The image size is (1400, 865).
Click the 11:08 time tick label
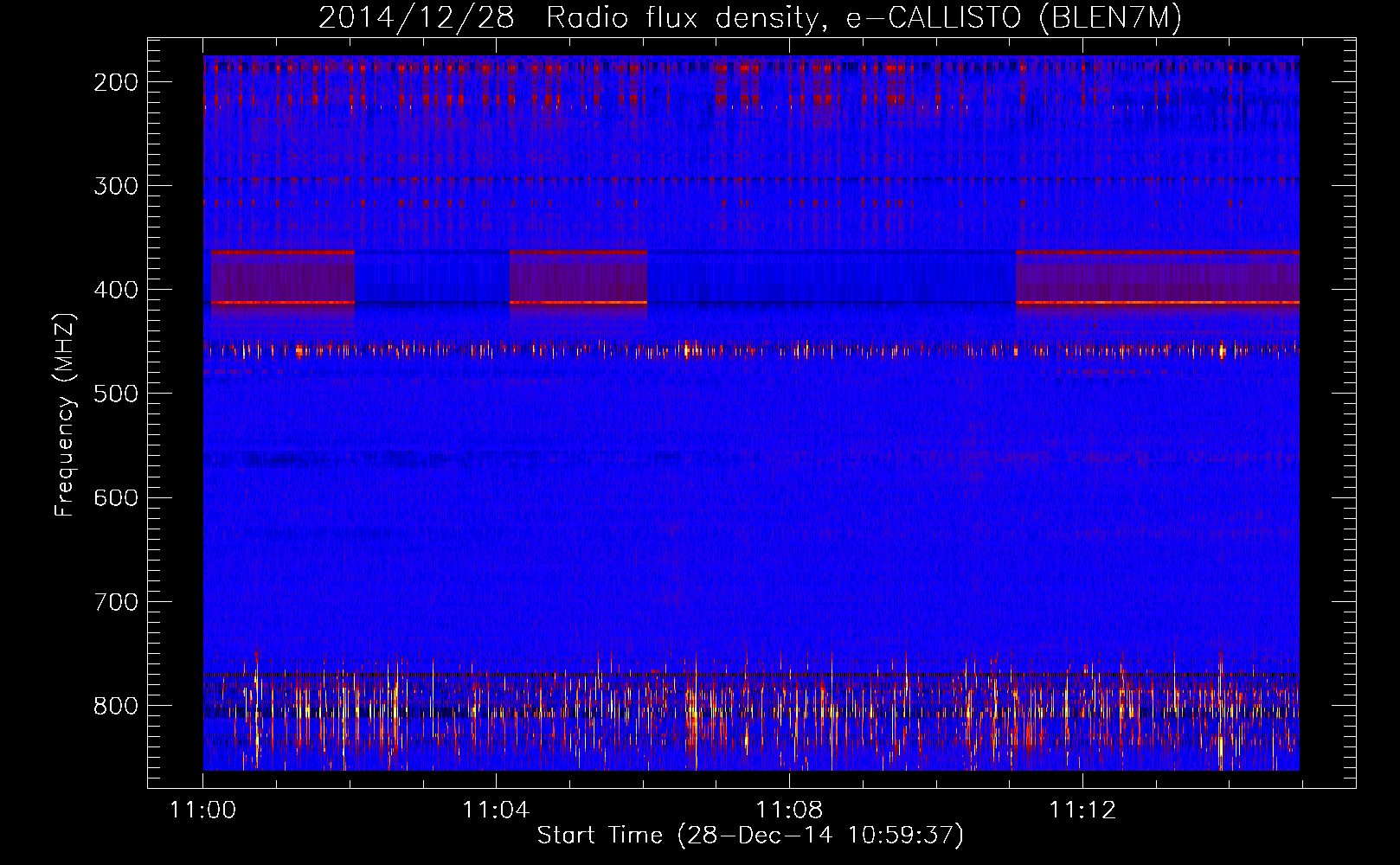[789, 811]
